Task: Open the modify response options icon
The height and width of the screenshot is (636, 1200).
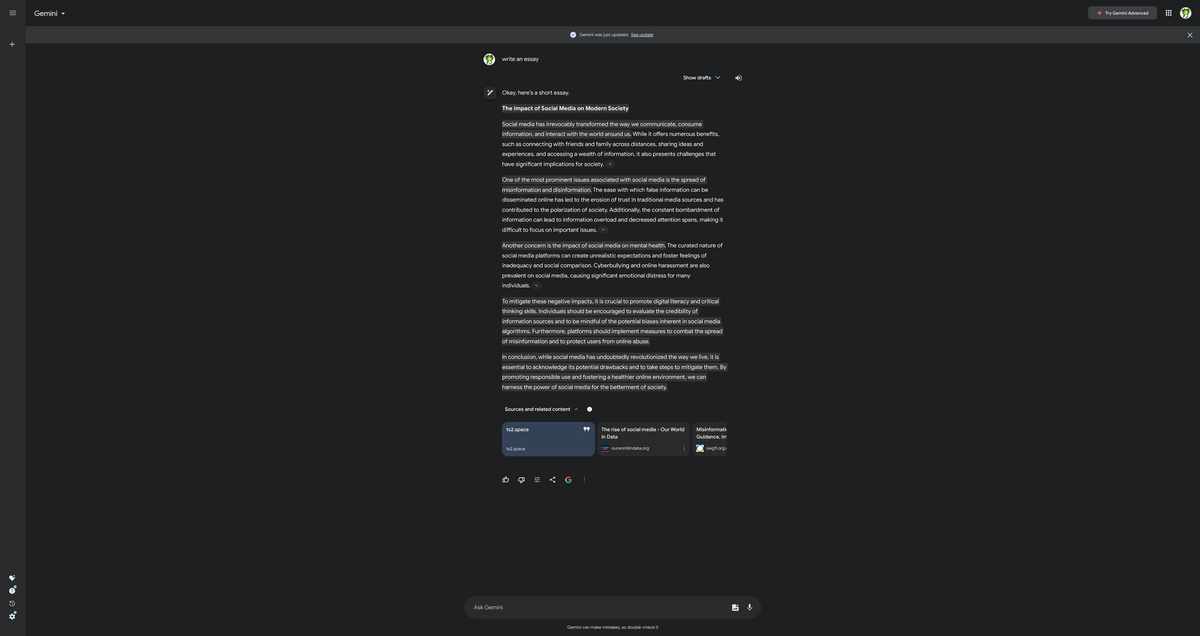Action: point(537,480)
